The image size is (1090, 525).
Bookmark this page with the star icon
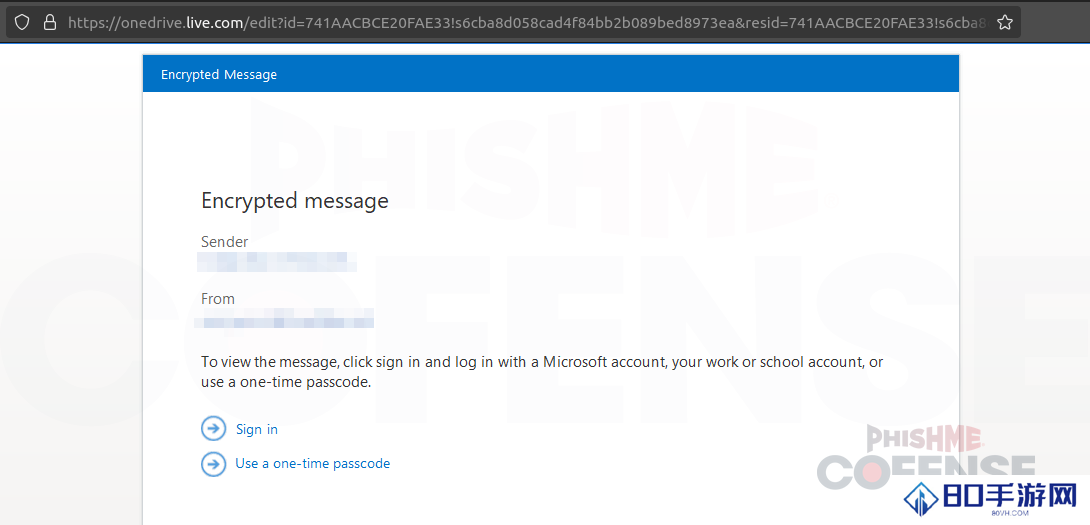[x=1004, y=23]
